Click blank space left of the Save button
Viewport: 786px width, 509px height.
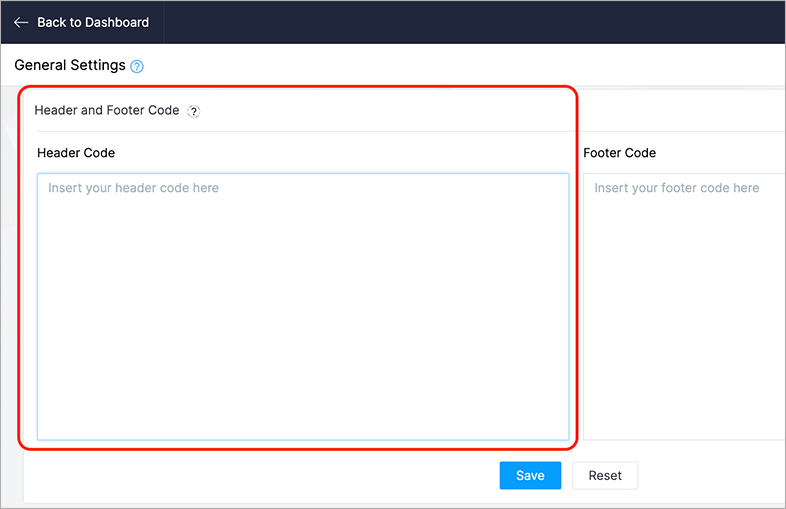(300, 476)
